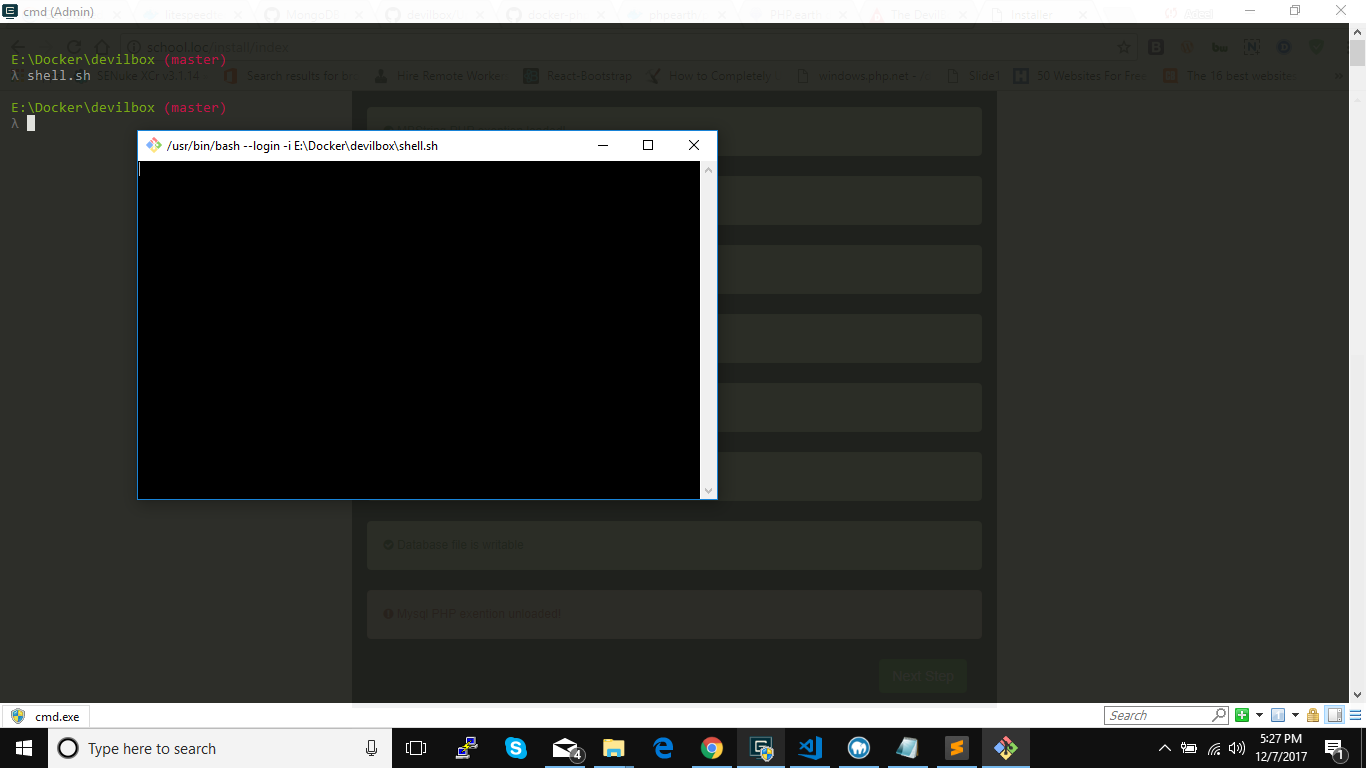
Task: Open Microsoft Edge from the taskbar
Action: (x=663, y=748)
